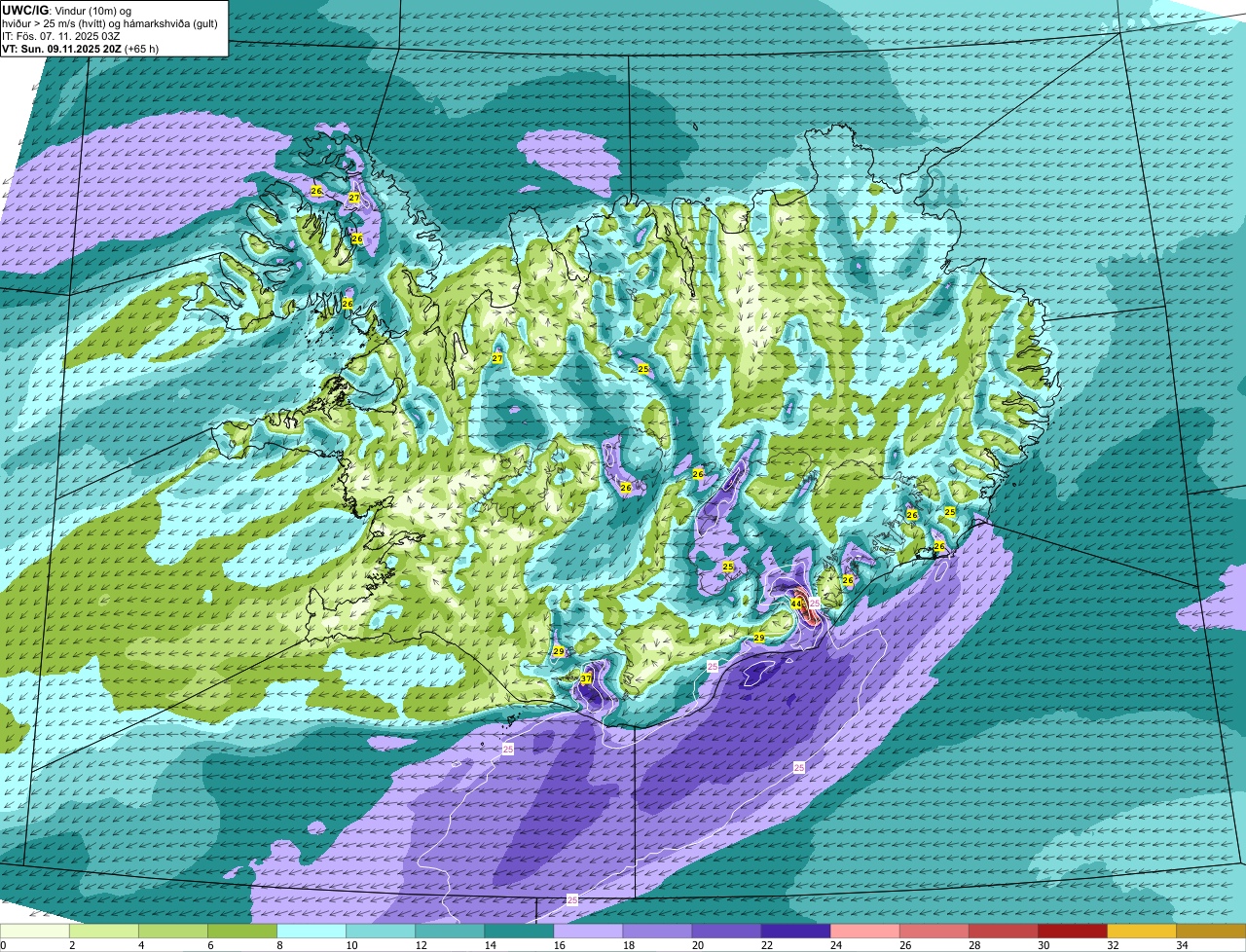Viewport: 1246px width, 952px height.
Task: Select the pink 24–26 m/s legend swatch
Action: tap(864, 932)
